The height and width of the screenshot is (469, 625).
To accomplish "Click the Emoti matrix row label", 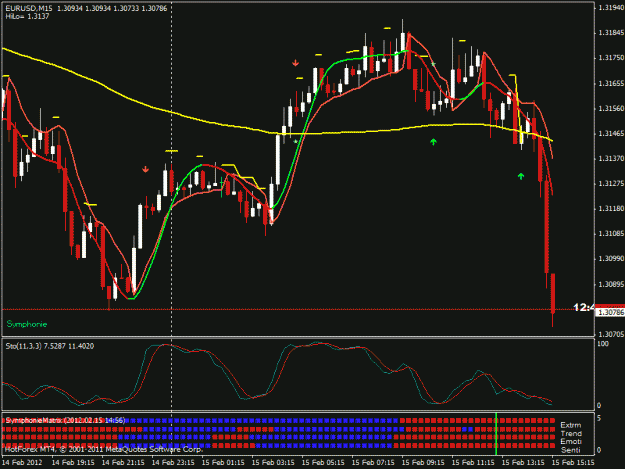I will 571,442.
